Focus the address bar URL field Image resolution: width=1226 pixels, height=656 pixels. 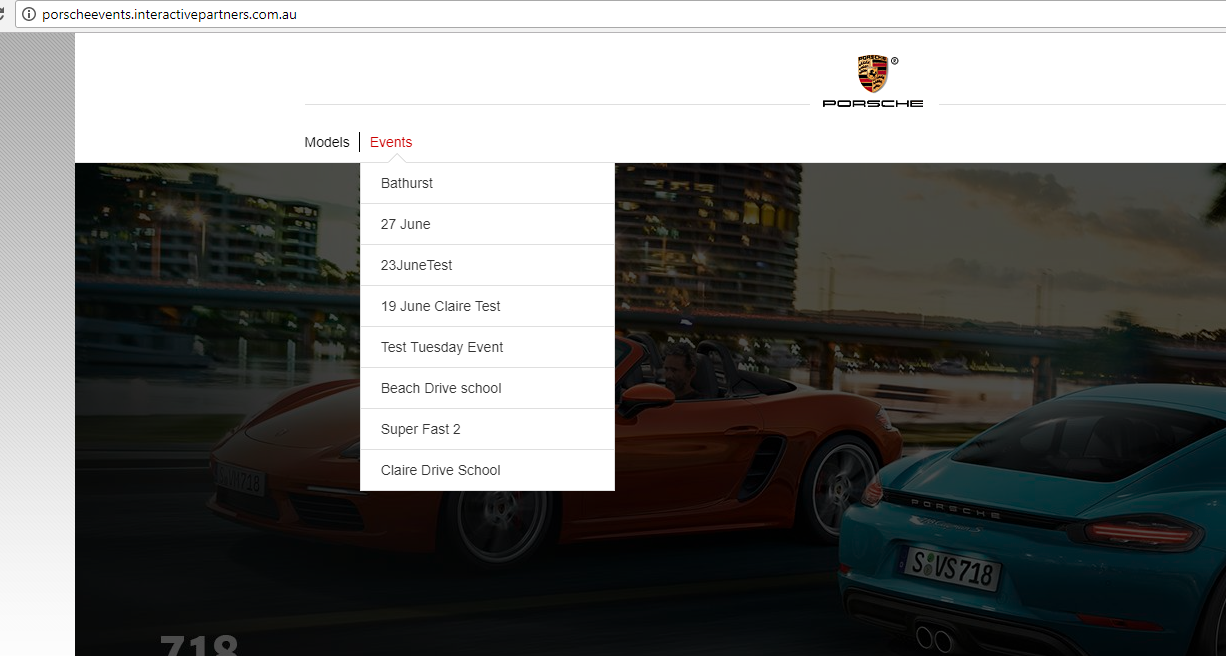(x=400, y=14)
